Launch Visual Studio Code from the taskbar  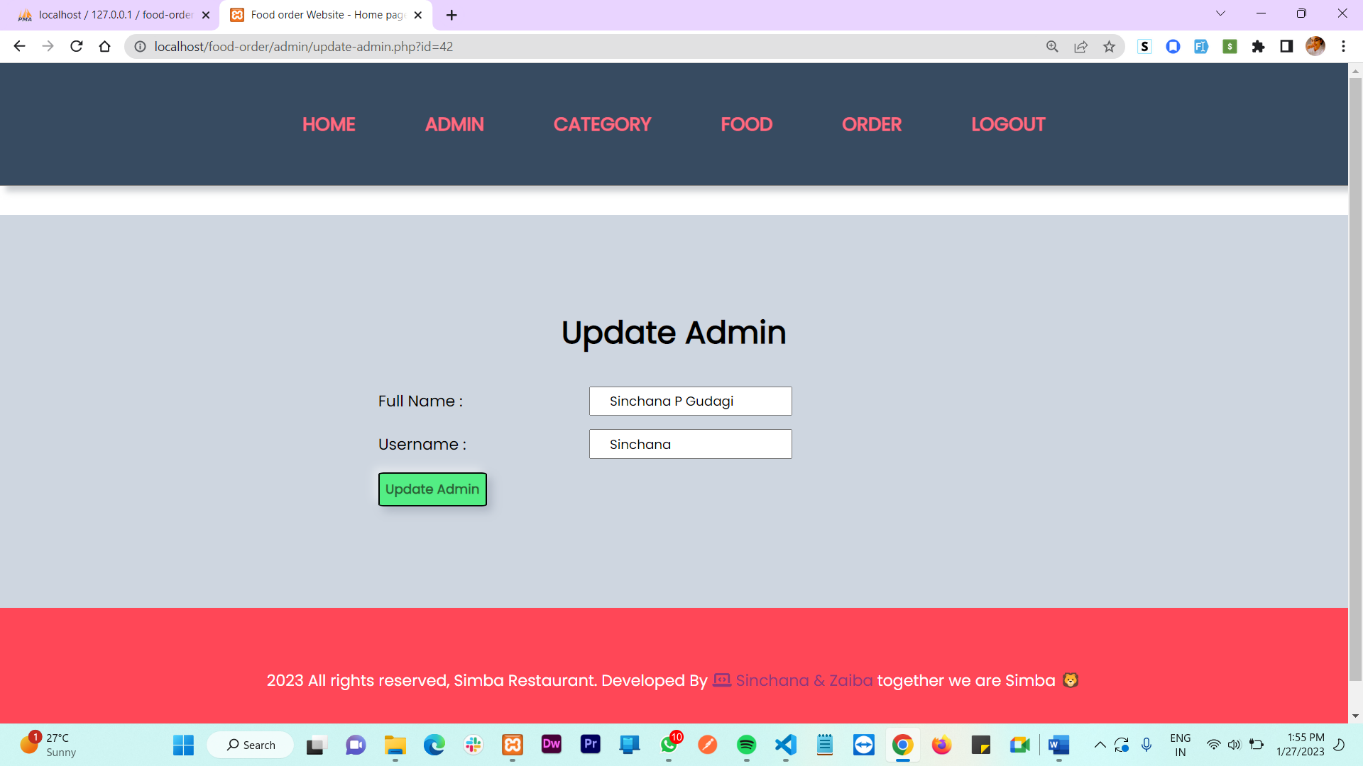click(x=785, y=744)
